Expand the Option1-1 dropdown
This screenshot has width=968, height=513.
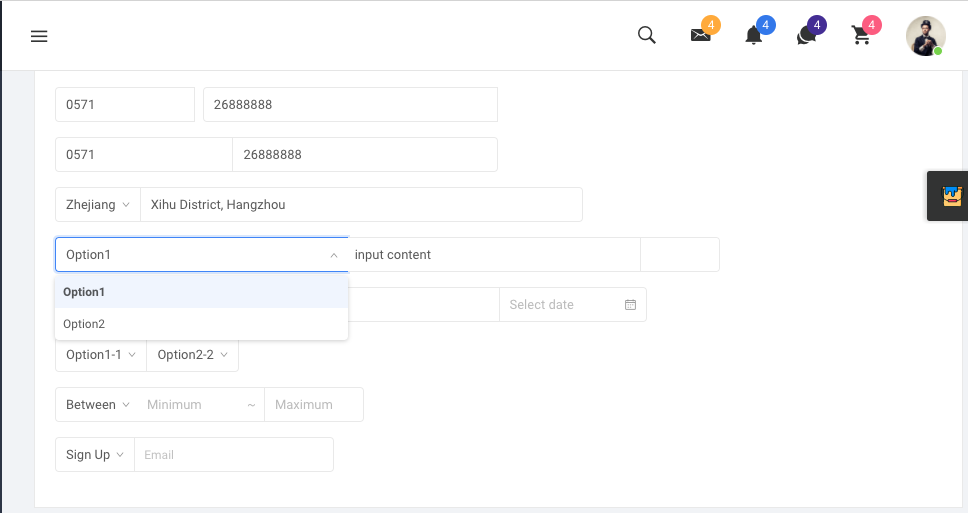click(101, 354)
